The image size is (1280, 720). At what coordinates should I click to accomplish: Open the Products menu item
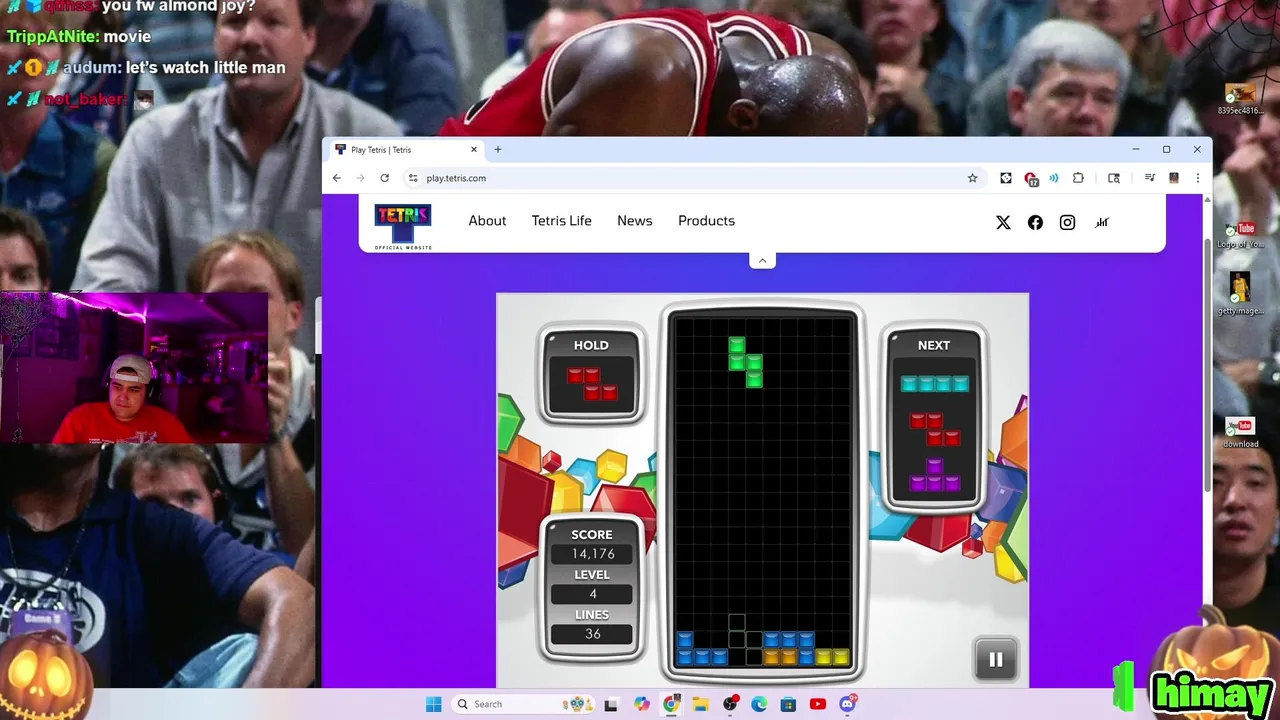click(x=706, y=221)
